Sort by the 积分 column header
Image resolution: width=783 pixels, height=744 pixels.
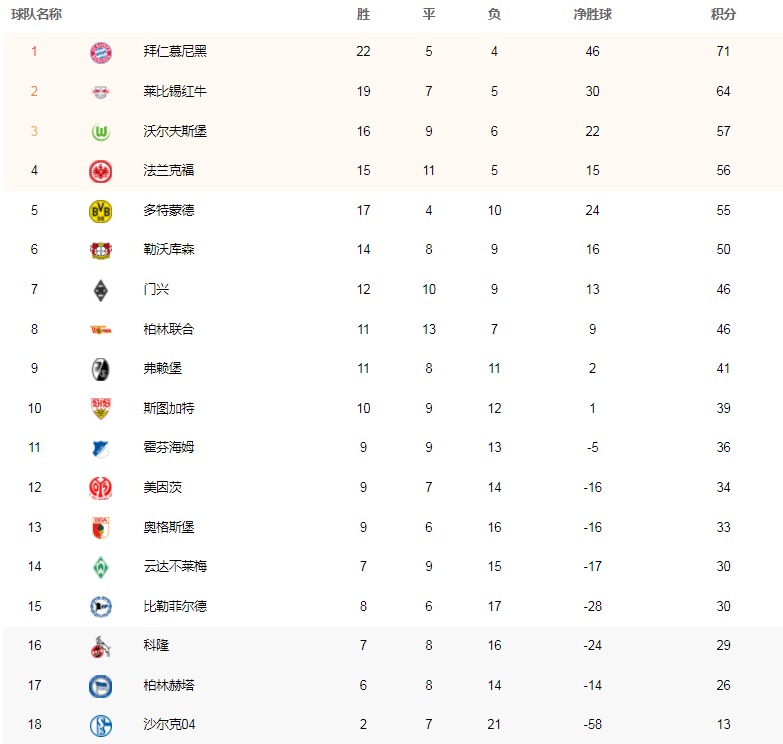tap(723, 14)
